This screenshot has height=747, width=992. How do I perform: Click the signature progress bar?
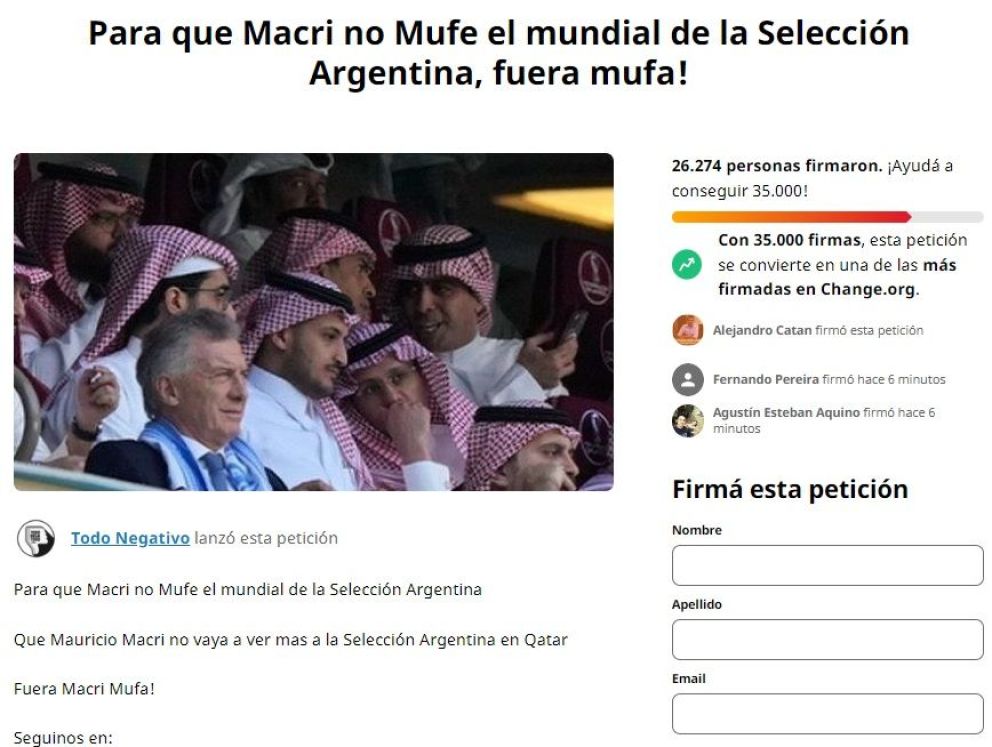point(828,217)
